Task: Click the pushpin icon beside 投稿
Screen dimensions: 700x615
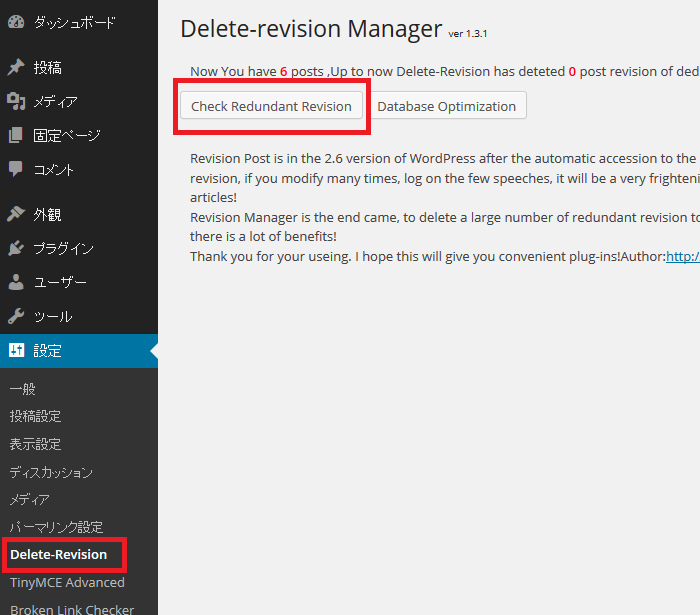Action: click(x=16, y=67)
